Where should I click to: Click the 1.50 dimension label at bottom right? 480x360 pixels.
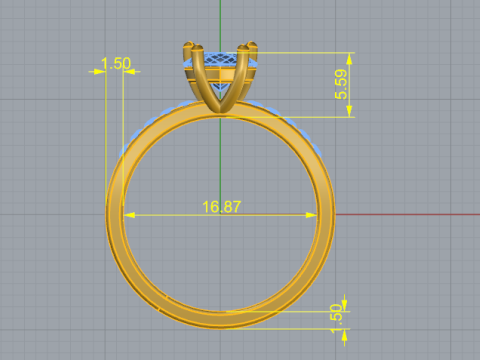(336, 319)
